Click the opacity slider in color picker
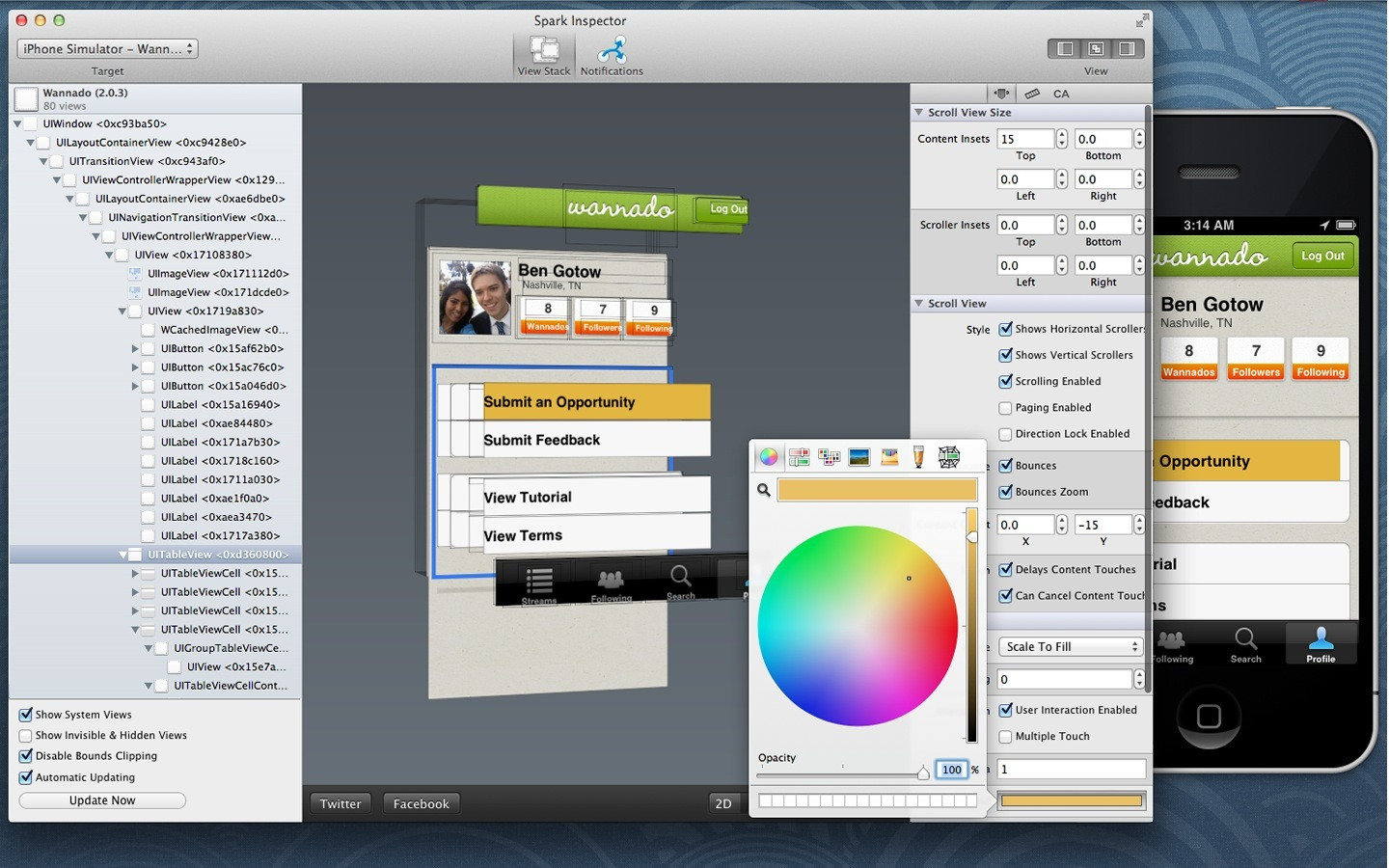Image resolution: width=1389 pixels, height=868 pixels. coord(841,773)
